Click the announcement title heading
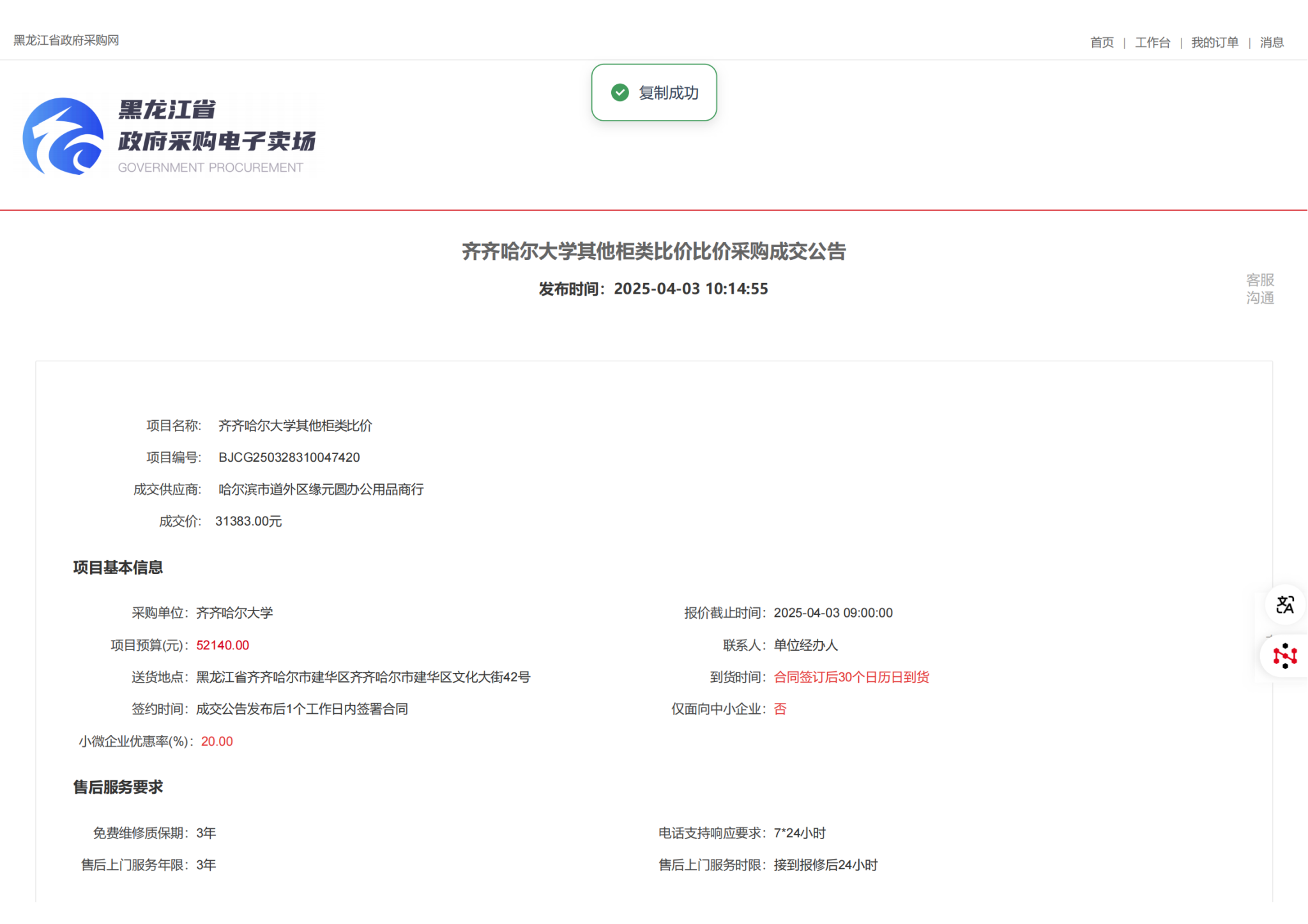Viewport: 1308px width, 924px height. tap(653, 251)
